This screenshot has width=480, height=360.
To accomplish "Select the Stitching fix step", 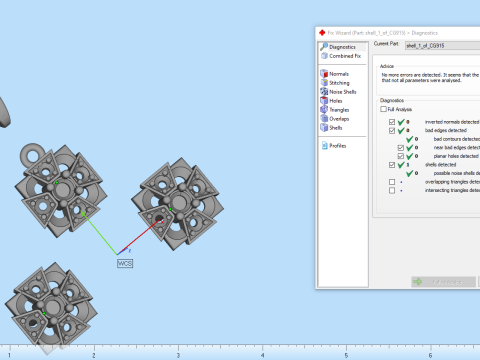I will coord(335,83).
